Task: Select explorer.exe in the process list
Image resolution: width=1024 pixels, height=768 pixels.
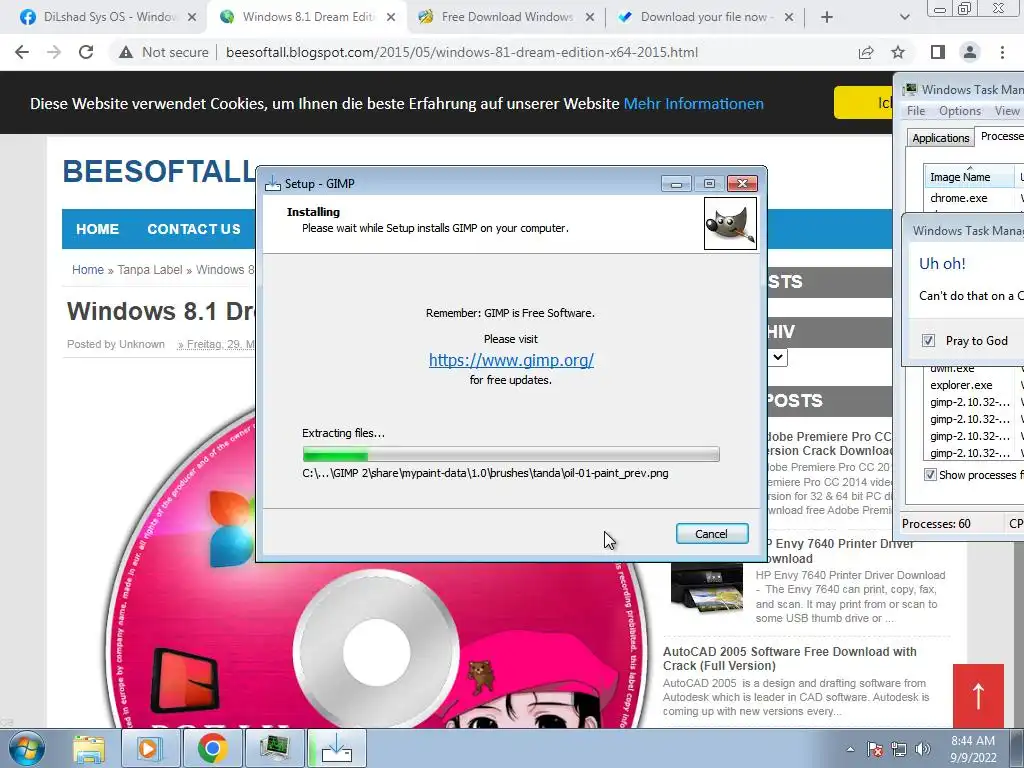Action: [961, 385]
